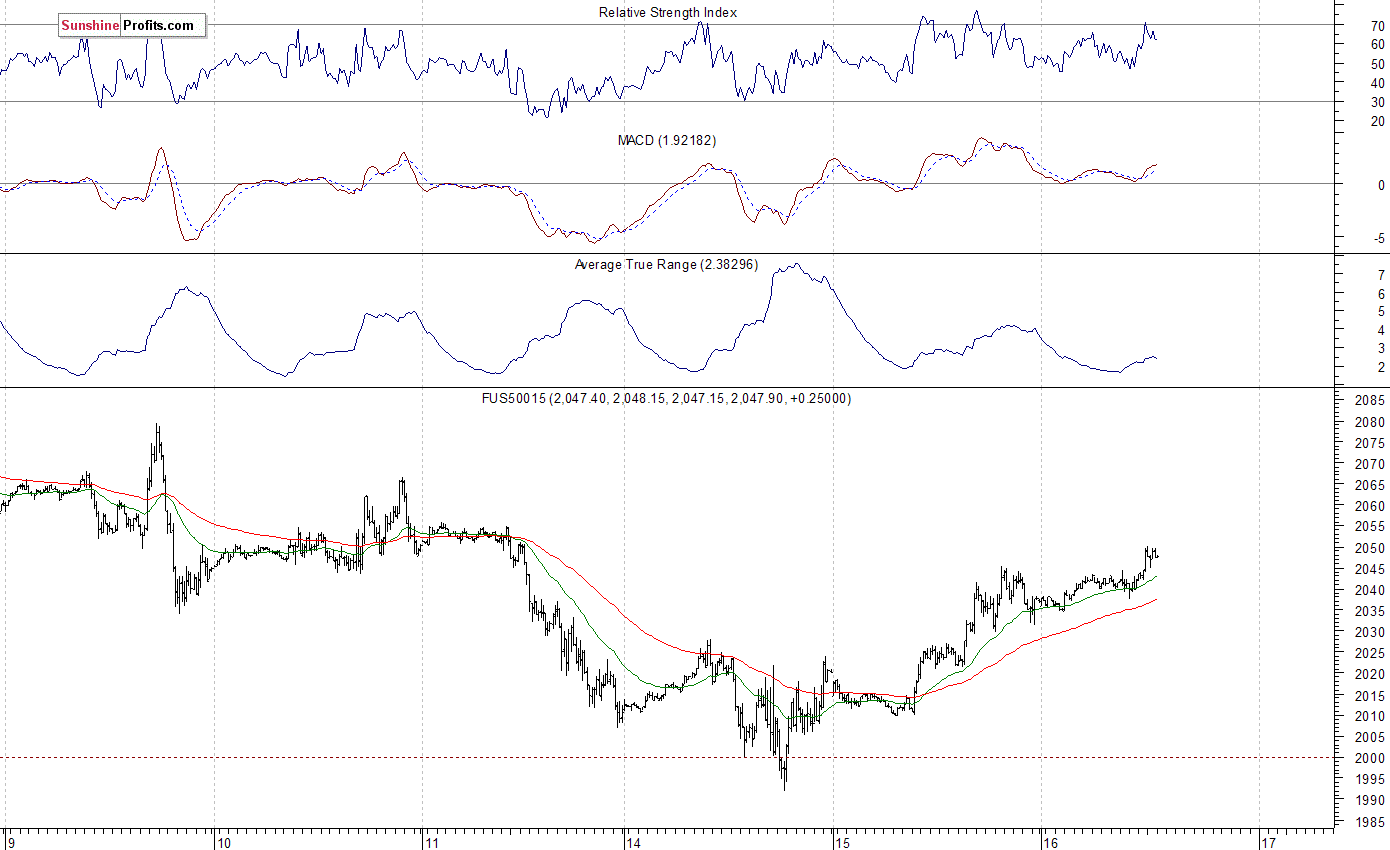The height and width of the screenshot is (850, 1390).
Task: Click the RSI 70 level label
Action: click(1378, 27)
